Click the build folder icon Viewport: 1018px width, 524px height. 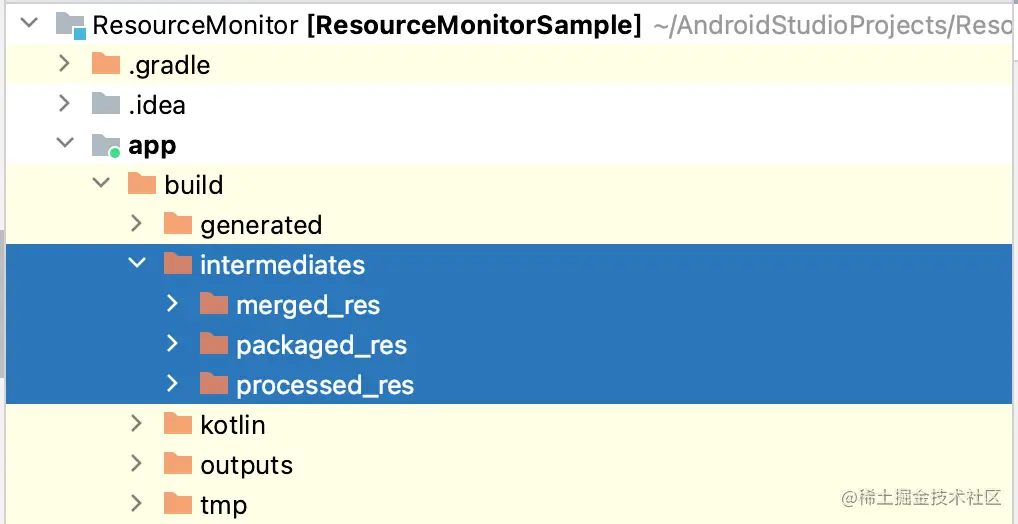point(142,185)
